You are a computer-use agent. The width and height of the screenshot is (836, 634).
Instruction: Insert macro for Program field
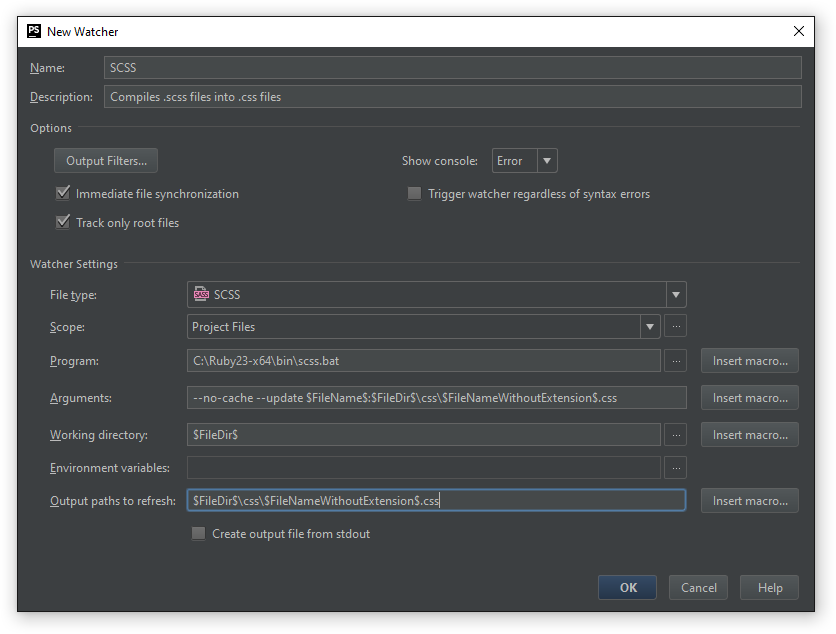point(749,361)
